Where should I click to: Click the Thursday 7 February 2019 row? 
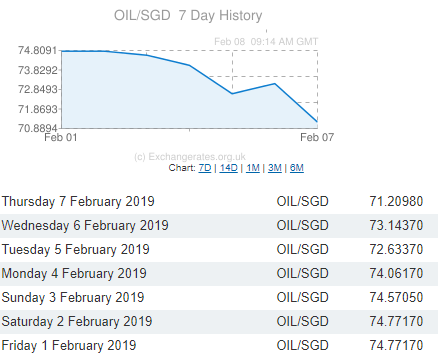click(219, 202)
